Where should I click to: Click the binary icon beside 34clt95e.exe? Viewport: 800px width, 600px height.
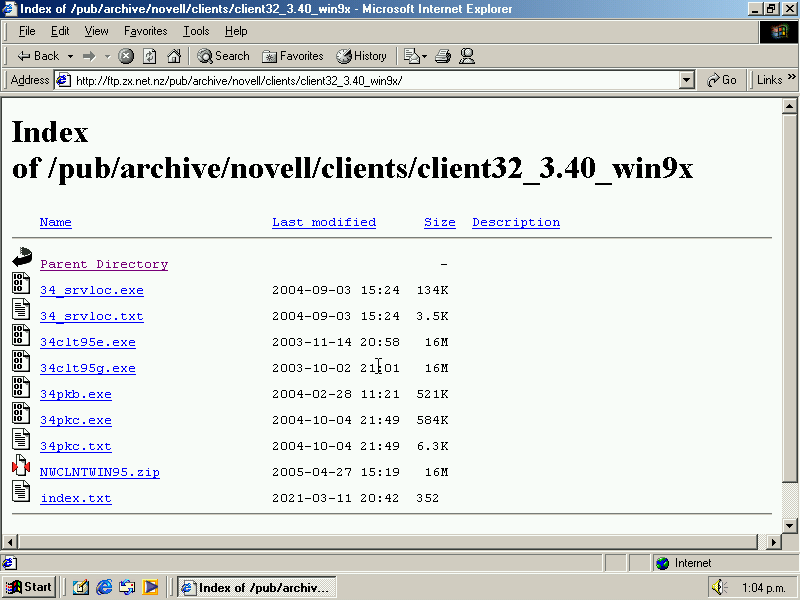(x=21, y=335)
